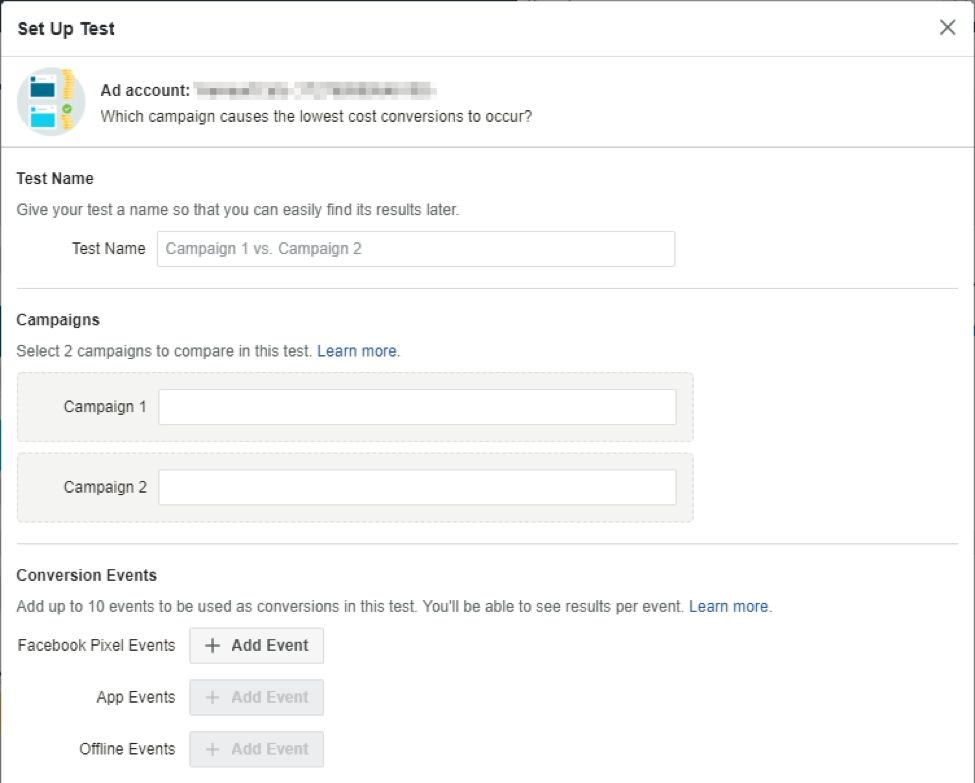975x783 pixels.
Task: Close the Set Up Test dialog
Action: [x=947, y=28]
